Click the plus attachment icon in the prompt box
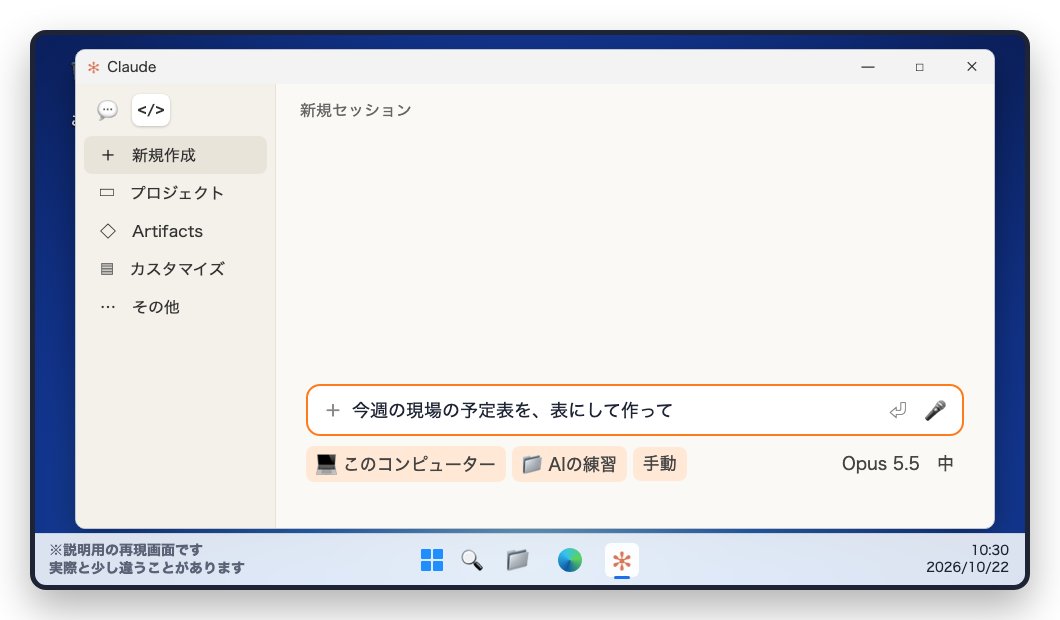 (333, 410)
